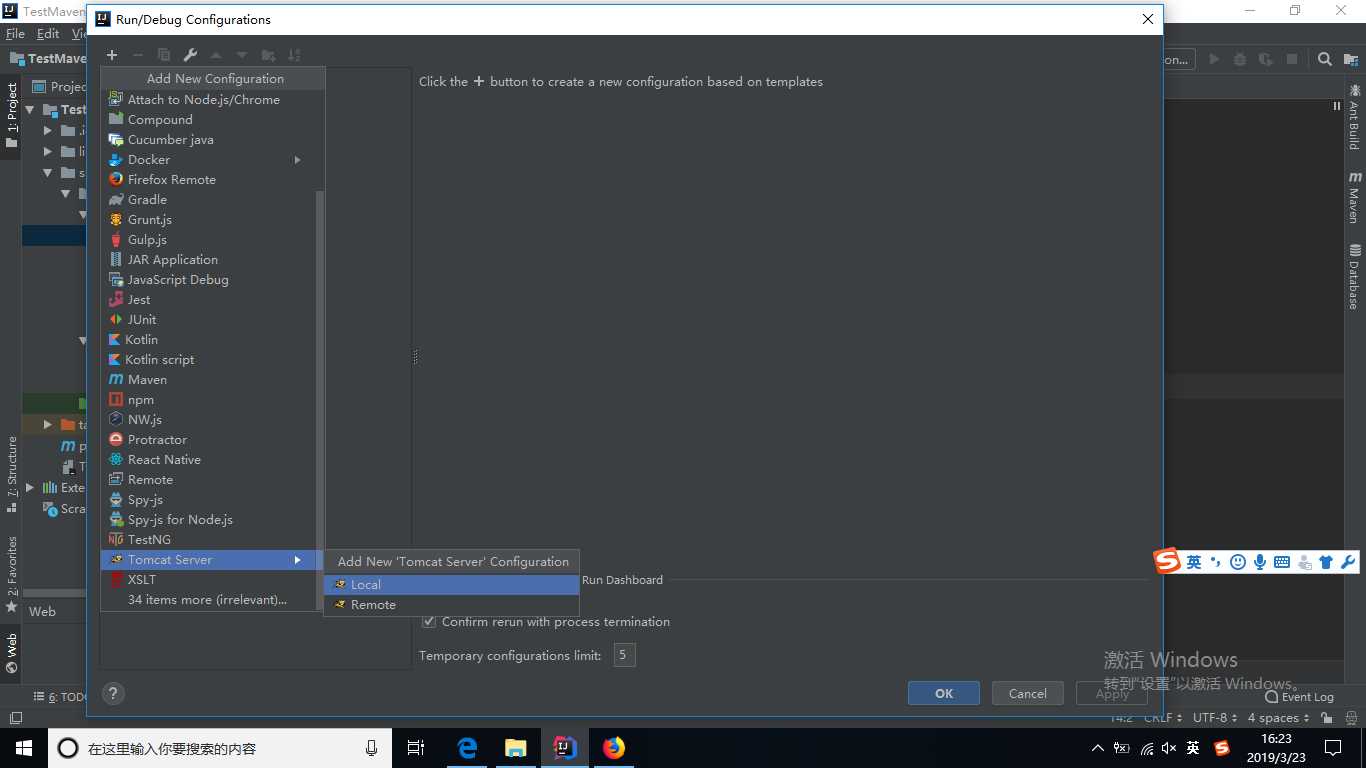Click Temporary configurations limit field
This screenshot has width=1366, height=768.
coord(624,655)
